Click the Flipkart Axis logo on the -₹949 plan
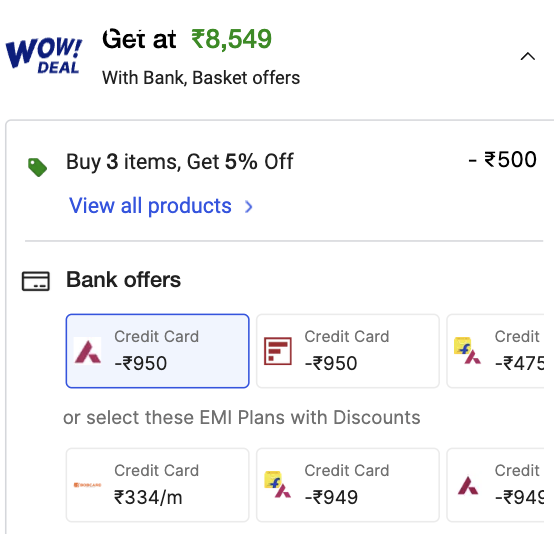The width and height of the screenshot is (554, 534). click(x=278, y=485)
